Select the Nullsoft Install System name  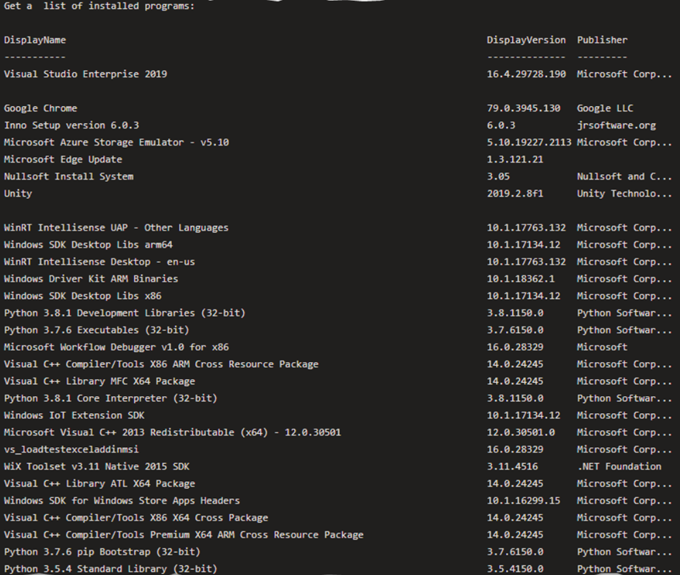(69, 176)
